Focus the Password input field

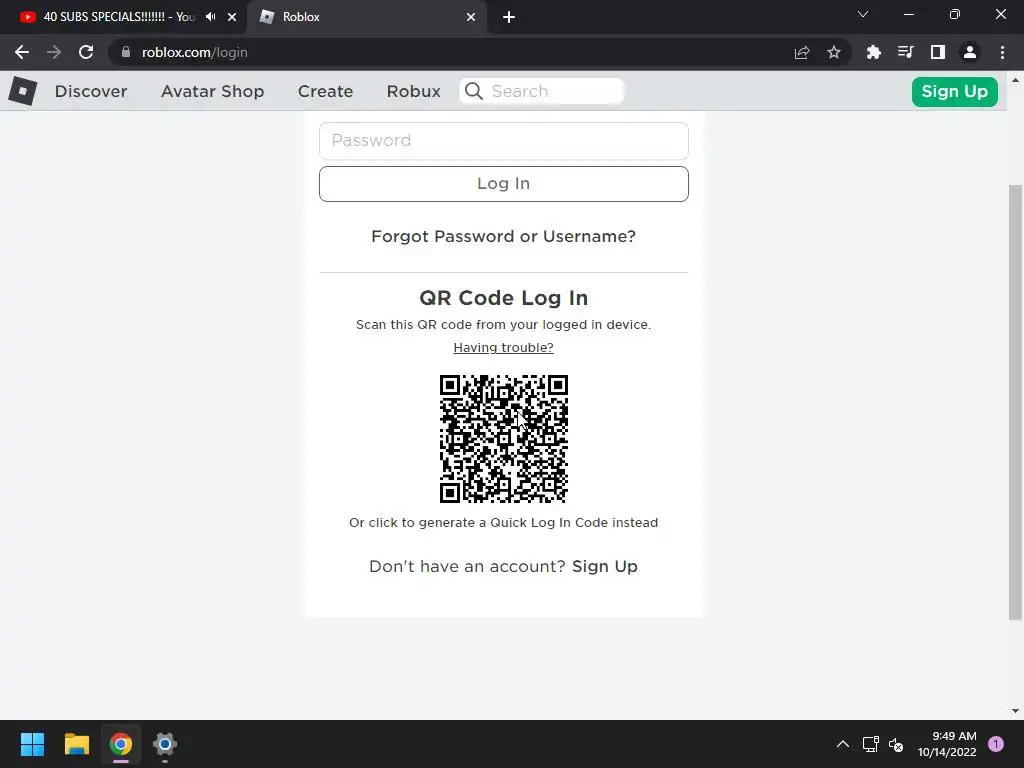coord(504,140)
